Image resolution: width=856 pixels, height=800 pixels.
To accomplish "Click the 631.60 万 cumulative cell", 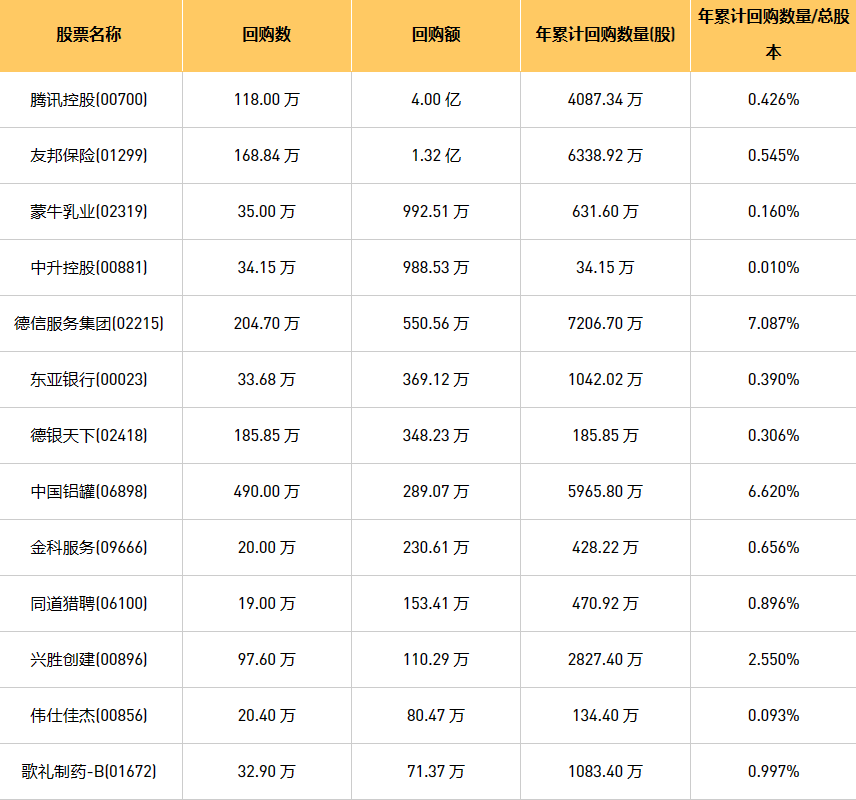I will click(605, 211).
